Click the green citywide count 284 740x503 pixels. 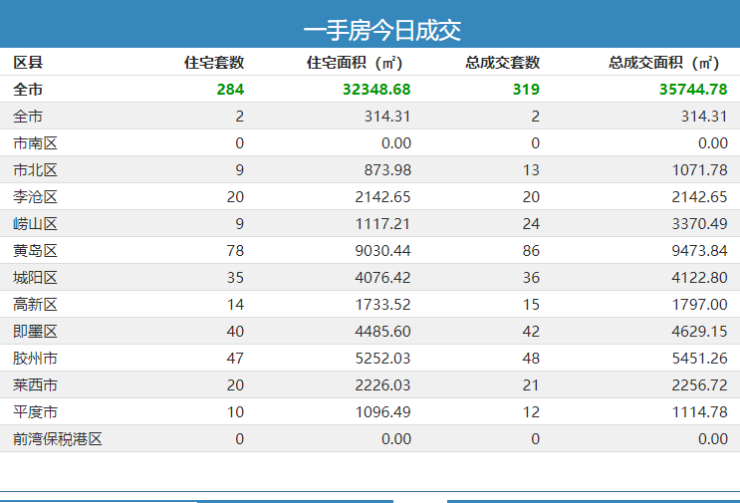pyautogui.click(x=230, y=89)
